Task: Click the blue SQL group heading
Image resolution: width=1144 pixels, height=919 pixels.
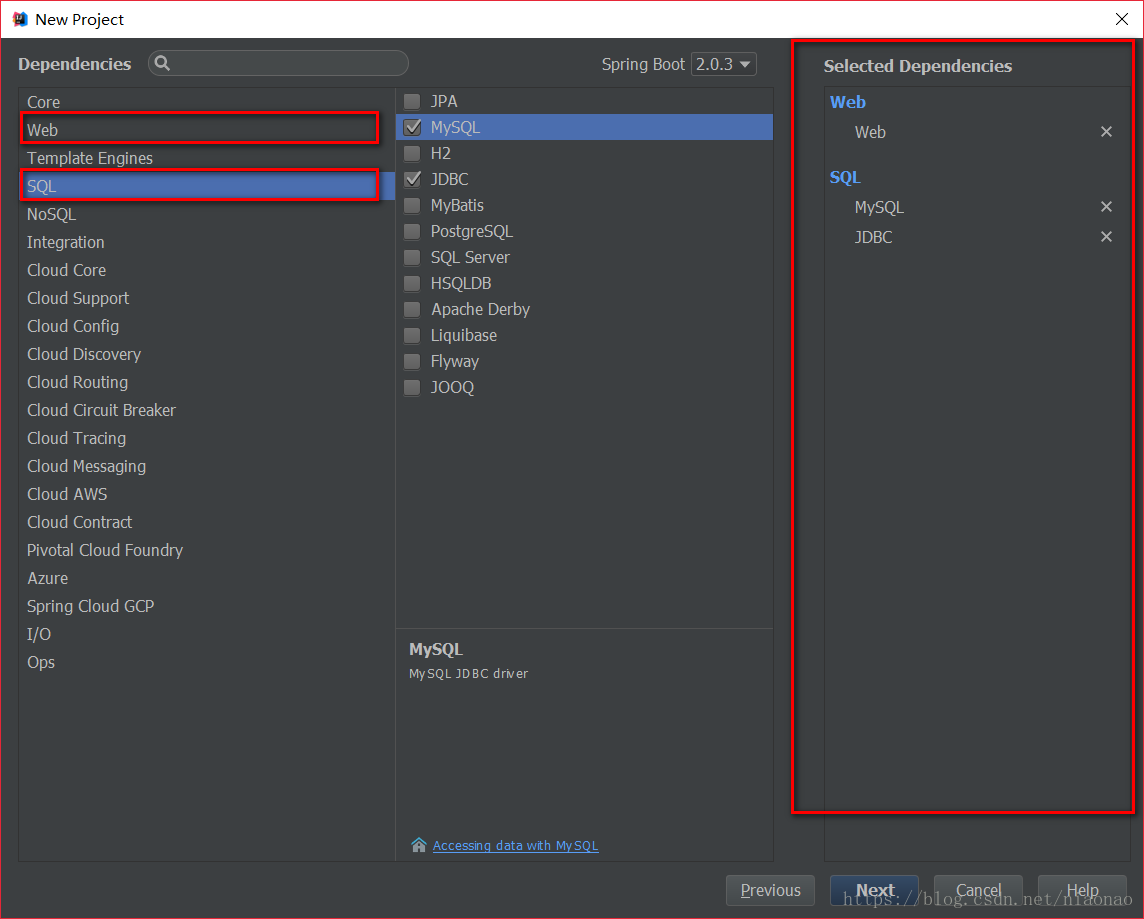Action: coord(845,177)
